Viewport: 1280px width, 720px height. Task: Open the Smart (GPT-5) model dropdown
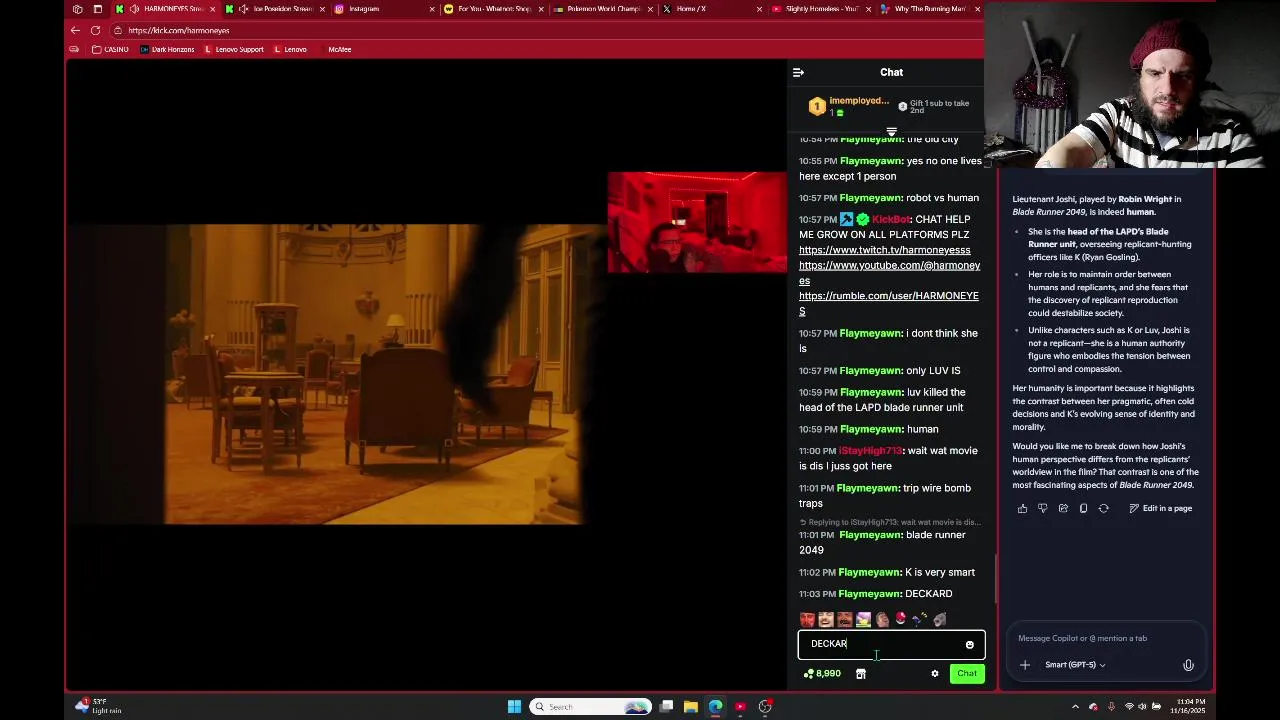point(1075,665)
